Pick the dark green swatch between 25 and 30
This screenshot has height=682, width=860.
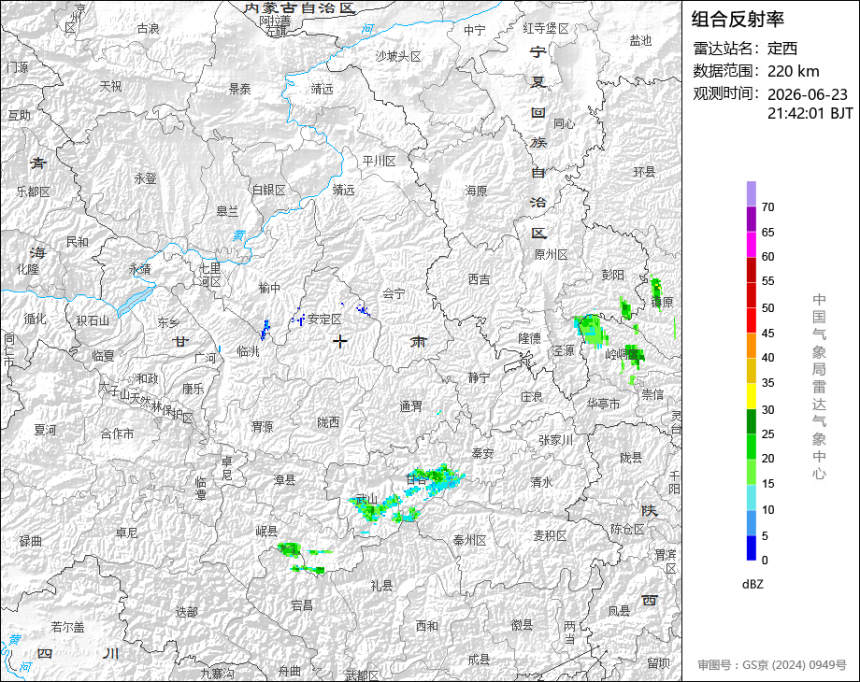tap(751, 421)
